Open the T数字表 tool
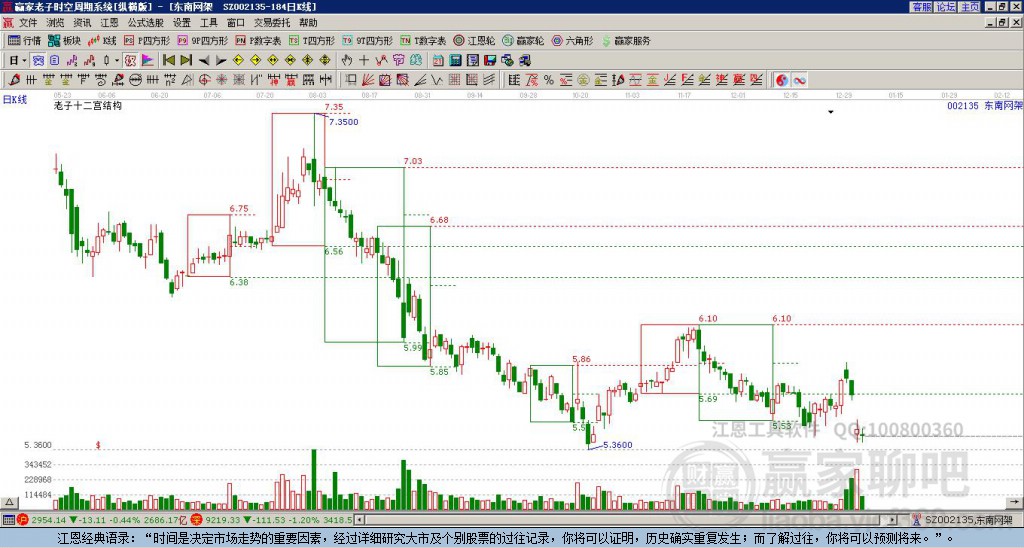This screenshot has height=548, width=1024. (423, 40)
